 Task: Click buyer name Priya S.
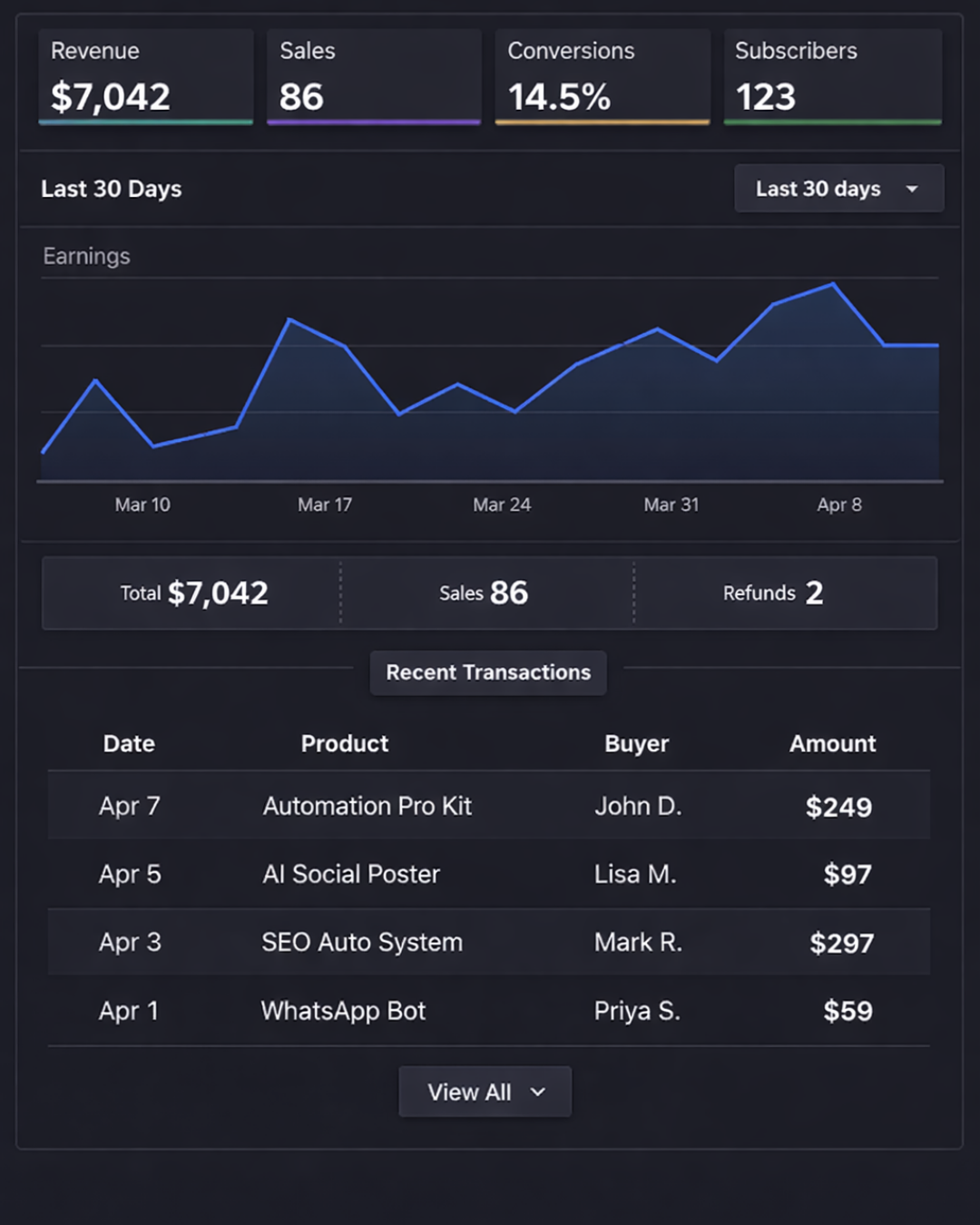pos(637,1011)
